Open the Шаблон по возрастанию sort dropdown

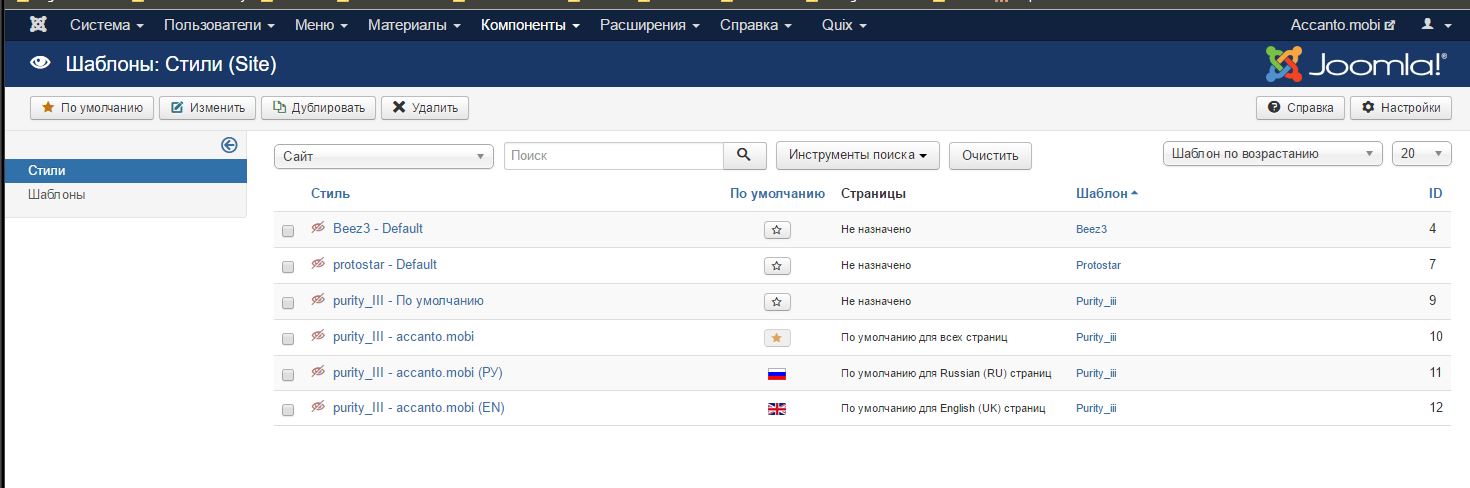1272,154
